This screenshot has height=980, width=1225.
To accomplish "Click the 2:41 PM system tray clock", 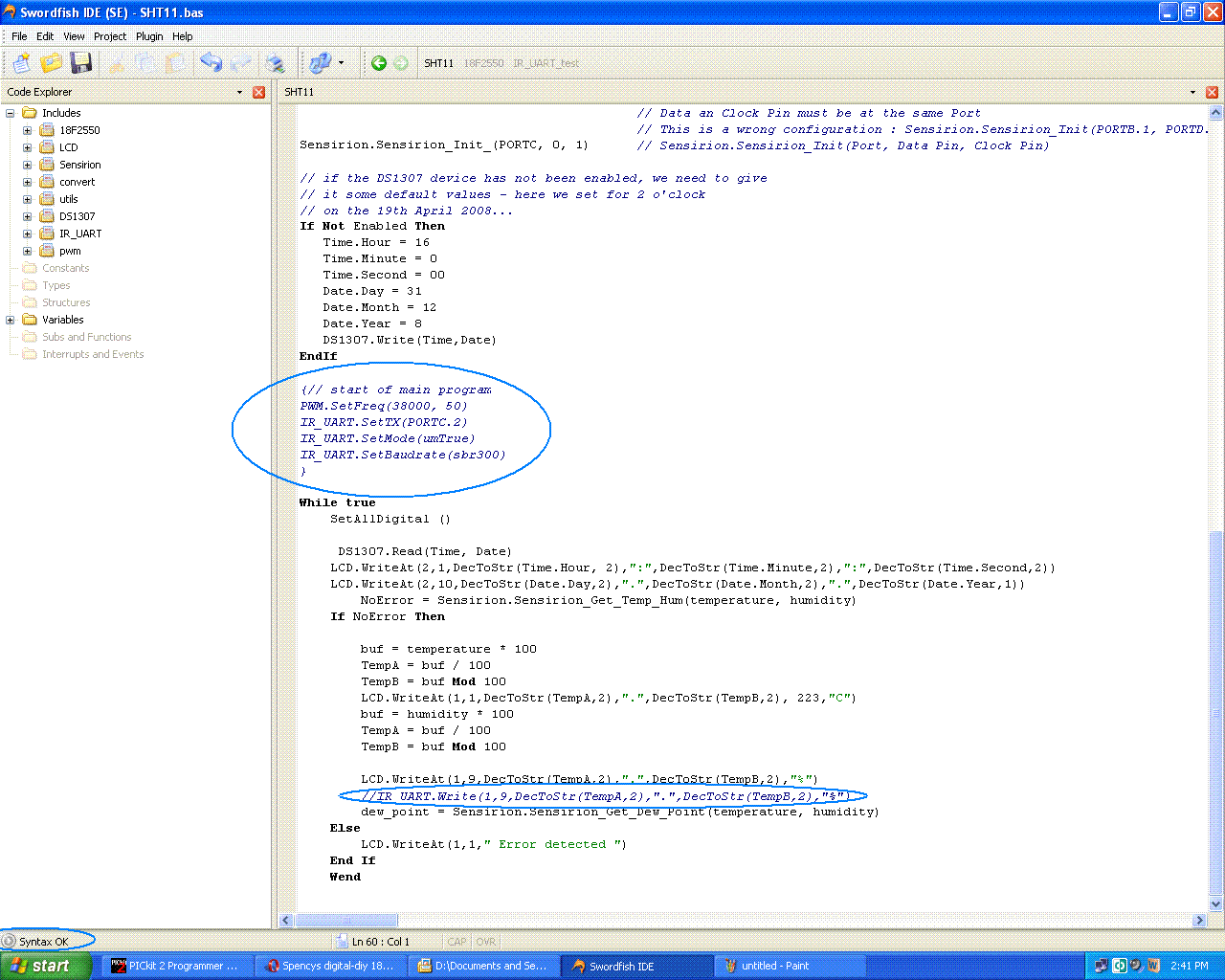I will point(1190,966).
